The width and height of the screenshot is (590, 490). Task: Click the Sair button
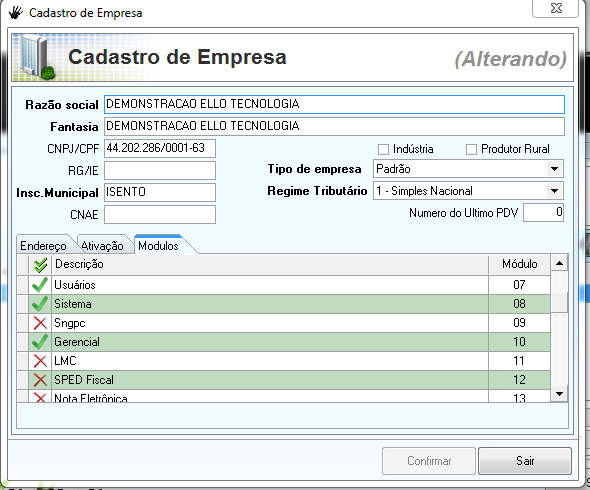(525, 461)
